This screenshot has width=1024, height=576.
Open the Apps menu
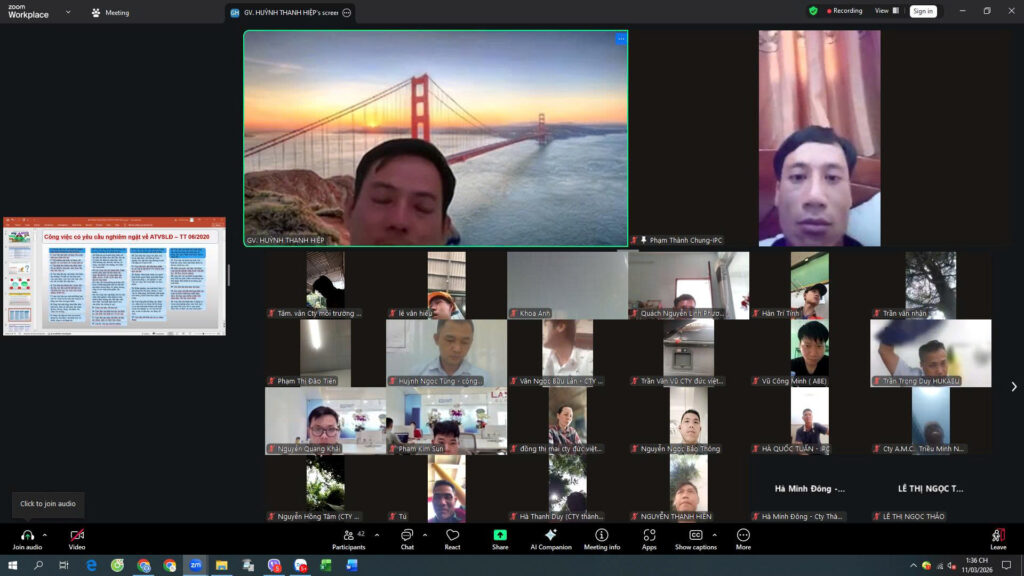click(649, 536)
